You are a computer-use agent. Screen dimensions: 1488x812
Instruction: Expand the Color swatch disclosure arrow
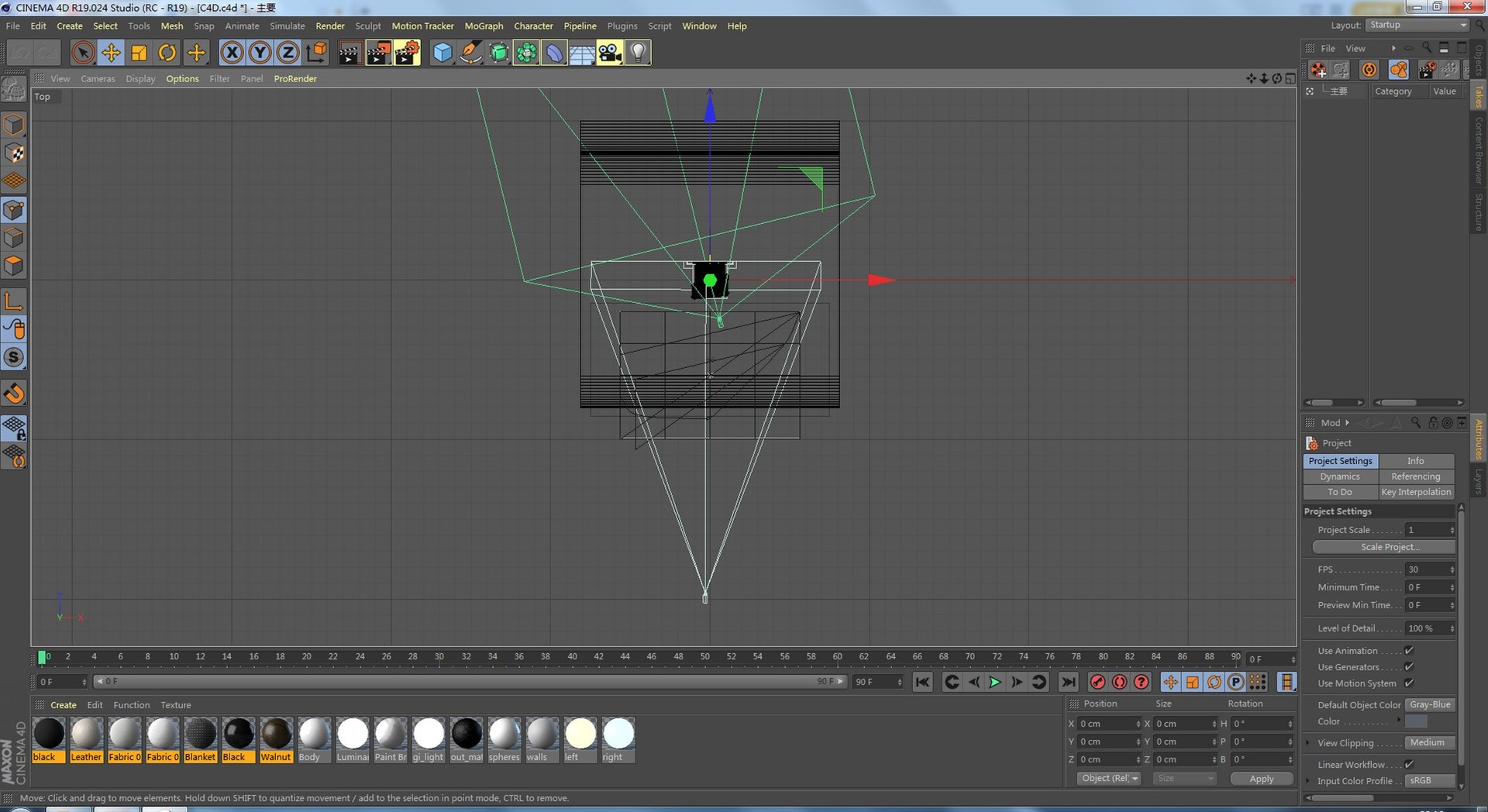[x=1399, y=721]
